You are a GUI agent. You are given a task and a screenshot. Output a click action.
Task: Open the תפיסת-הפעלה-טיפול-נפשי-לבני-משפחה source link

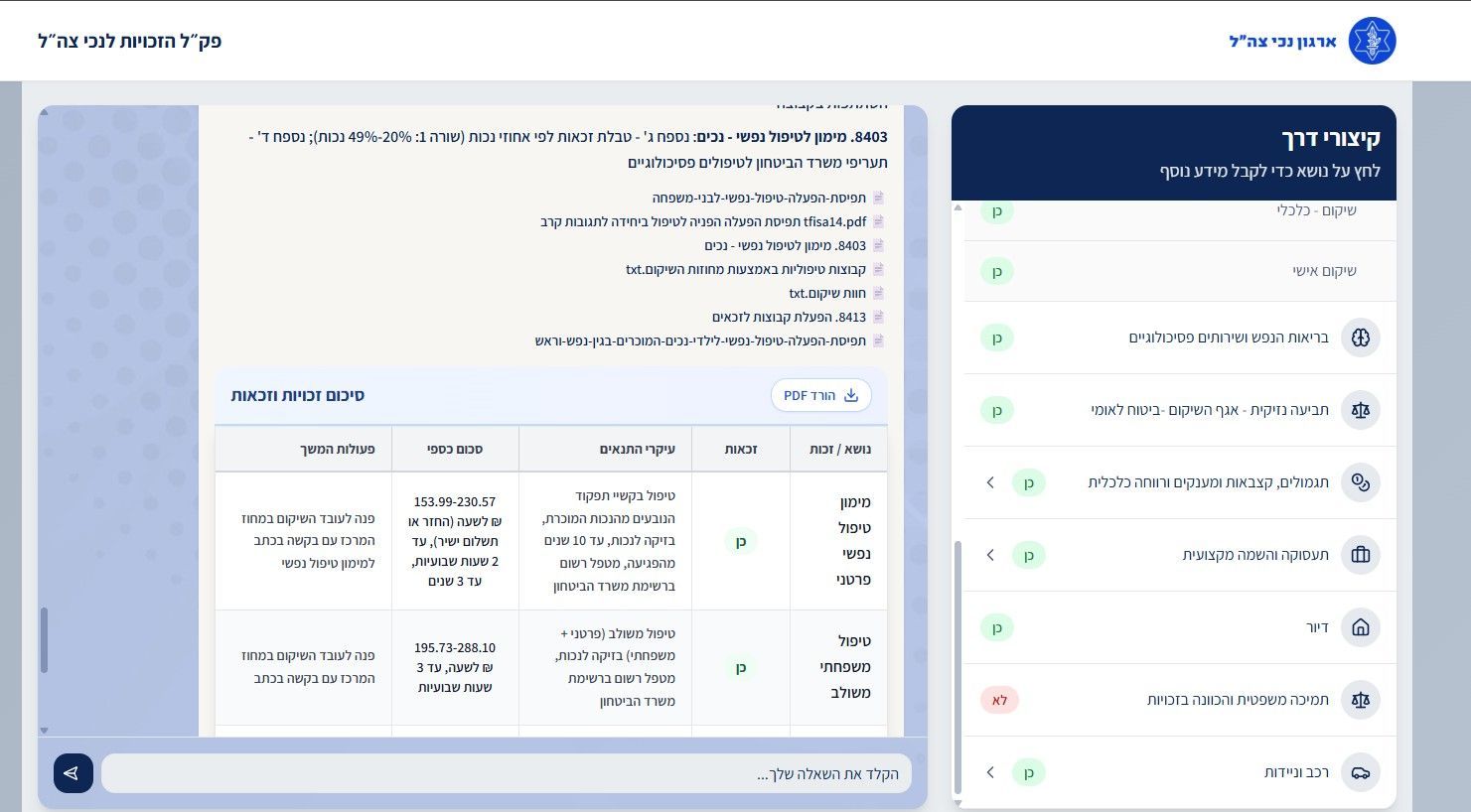point(759,198)
